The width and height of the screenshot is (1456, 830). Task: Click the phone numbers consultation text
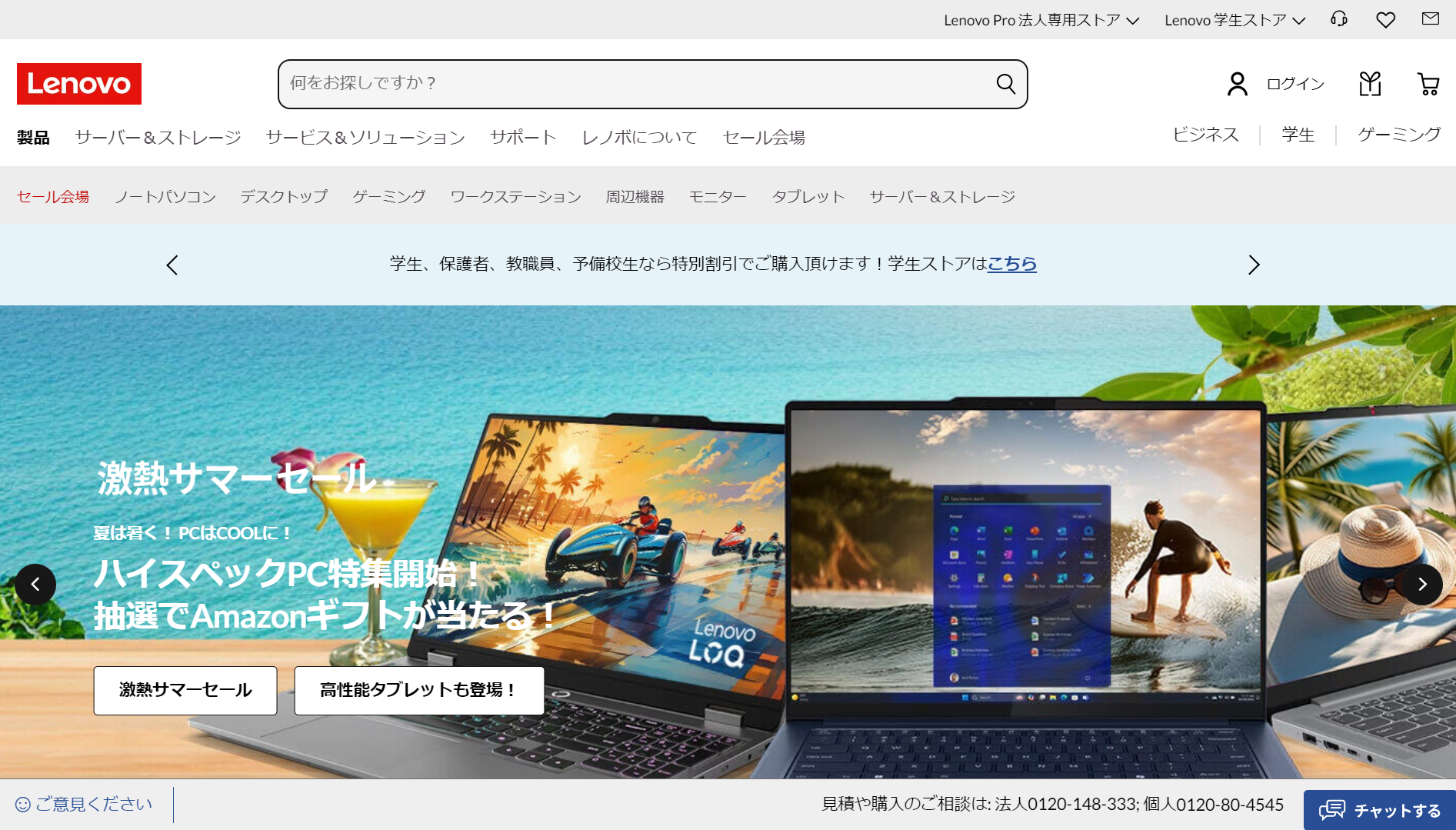[x=1053, y=805]
